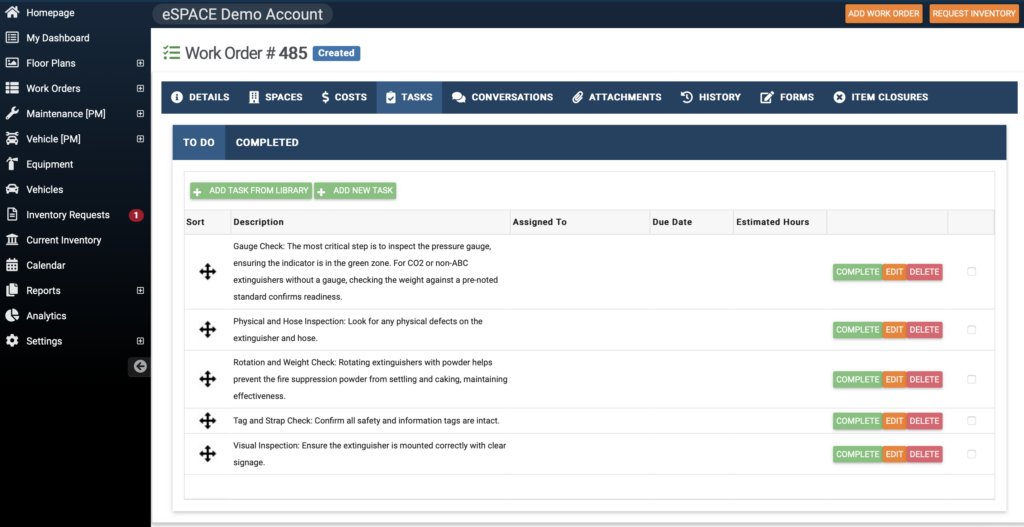Viewport: 1024px width, 527px height.
Task: Mark Rotation and Weight Check task complete
Action: point(857,380)
